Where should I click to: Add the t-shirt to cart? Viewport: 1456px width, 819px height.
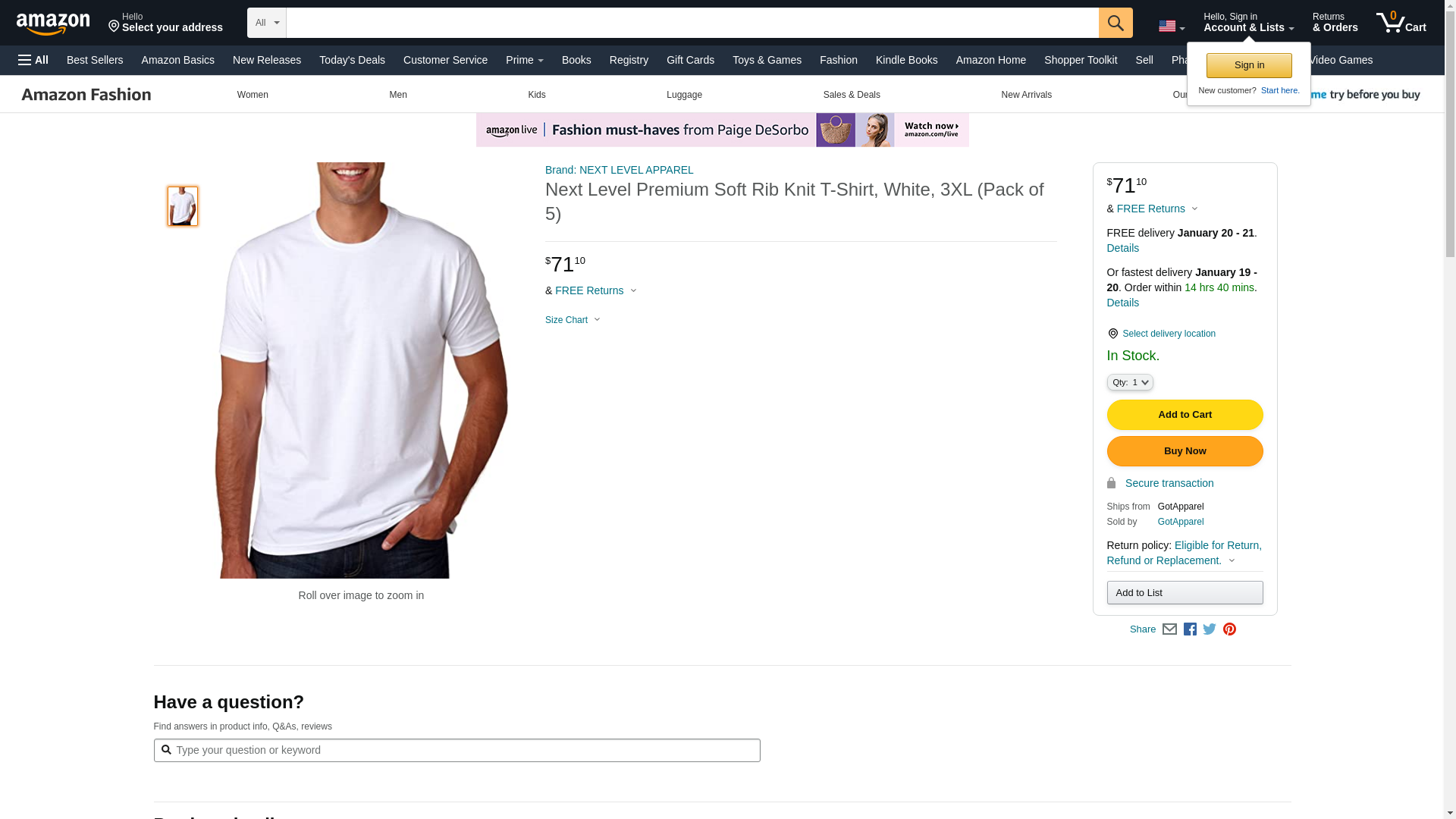point(1185,415)
